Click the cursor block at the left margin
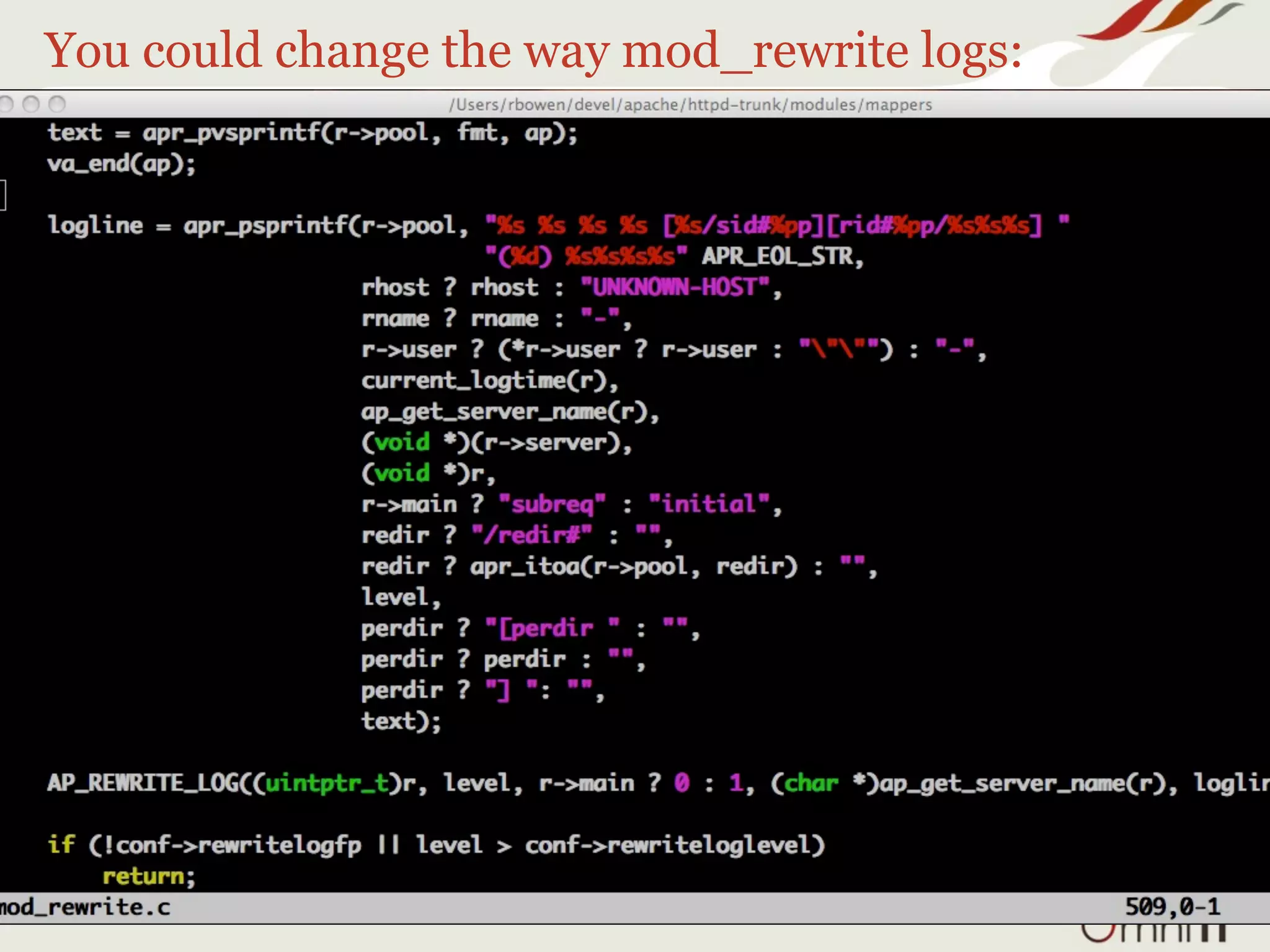Screen dimensions: 1270x952 point(2,195)
